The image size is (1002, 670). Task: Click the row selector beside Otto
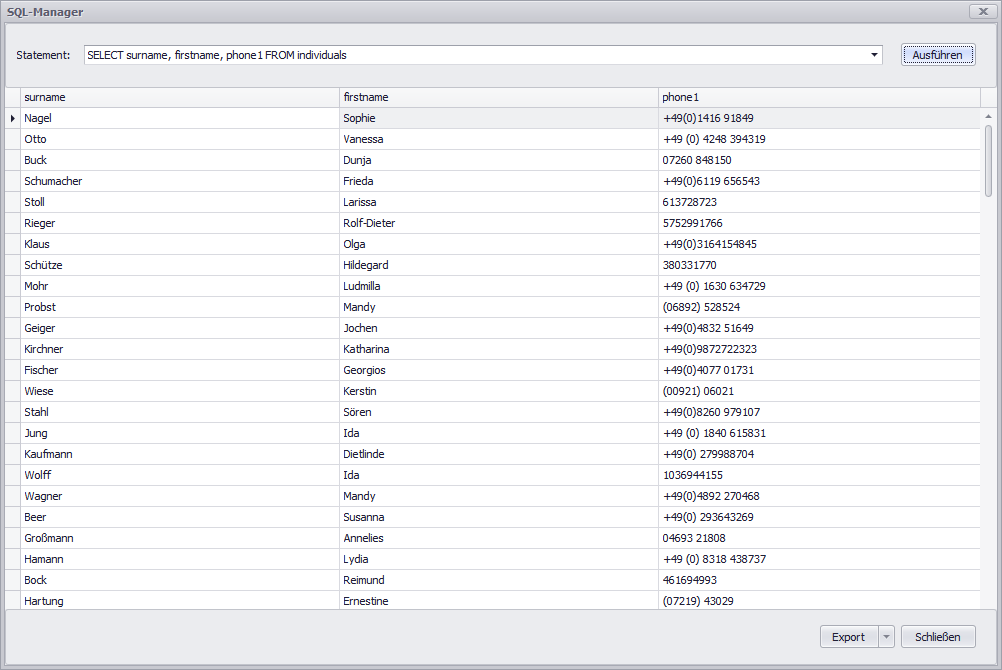[x=13, y=139]
